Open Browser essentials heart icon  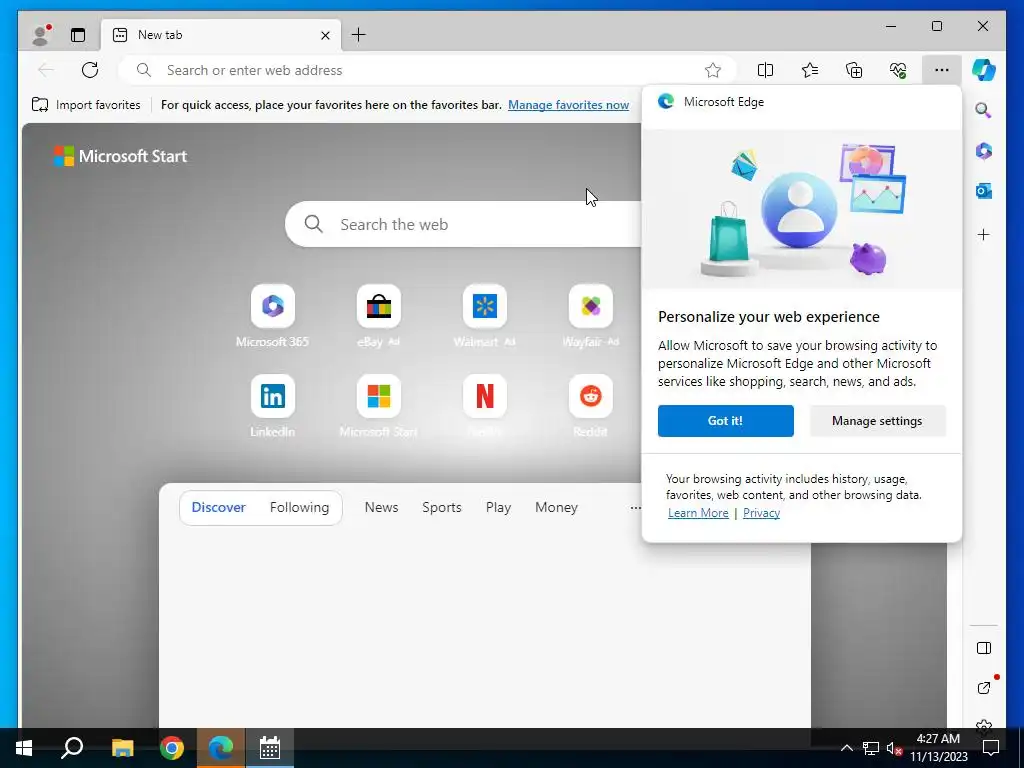(x=898, y=70)
